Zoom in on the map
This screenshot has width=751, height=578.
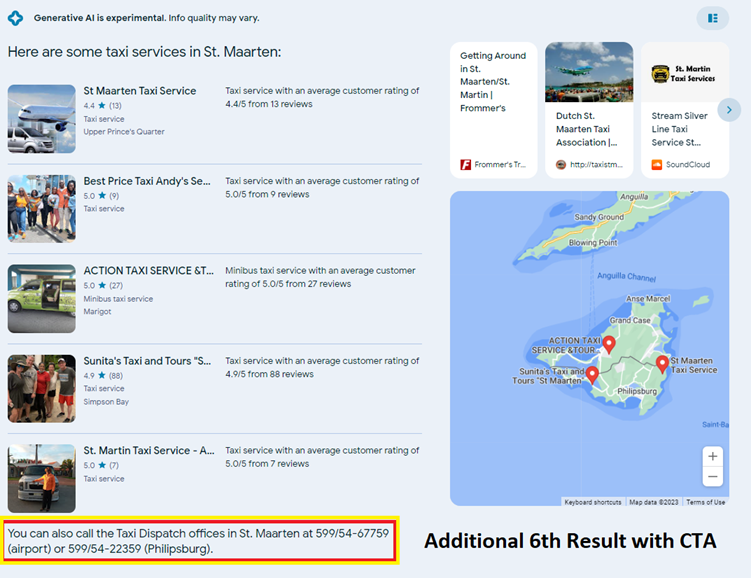point(712,456)
